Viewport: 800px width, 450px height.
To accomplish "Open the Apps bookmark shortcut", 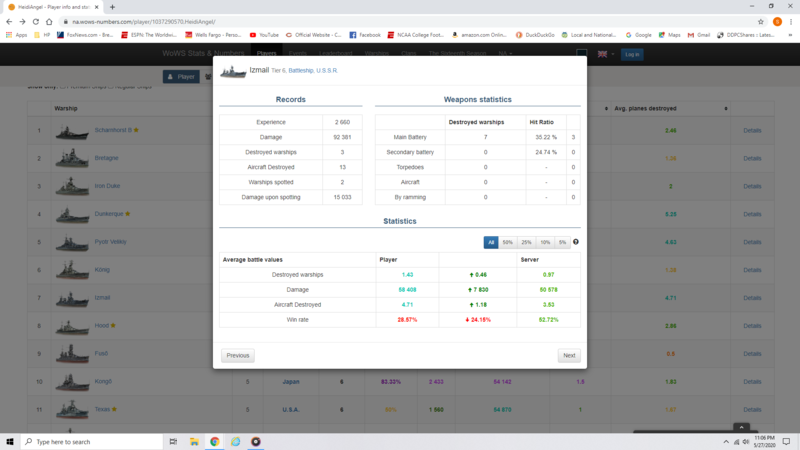I will coord(16,35).
